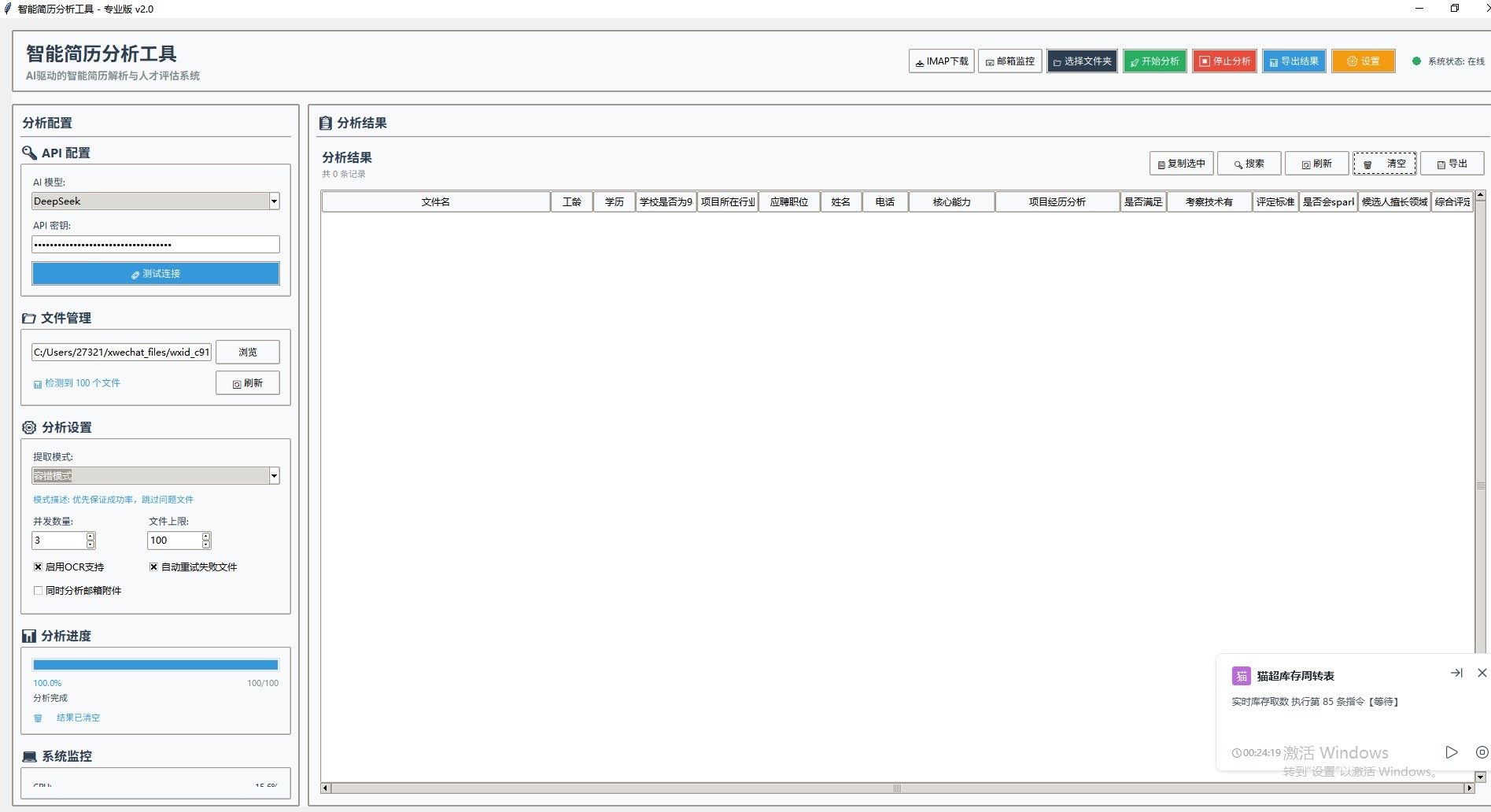Image resolution: width=1491 pixels, height=812 pixels.
Task: Click the horizontal scrollbar left arrow
Action: tap(326, 788)
